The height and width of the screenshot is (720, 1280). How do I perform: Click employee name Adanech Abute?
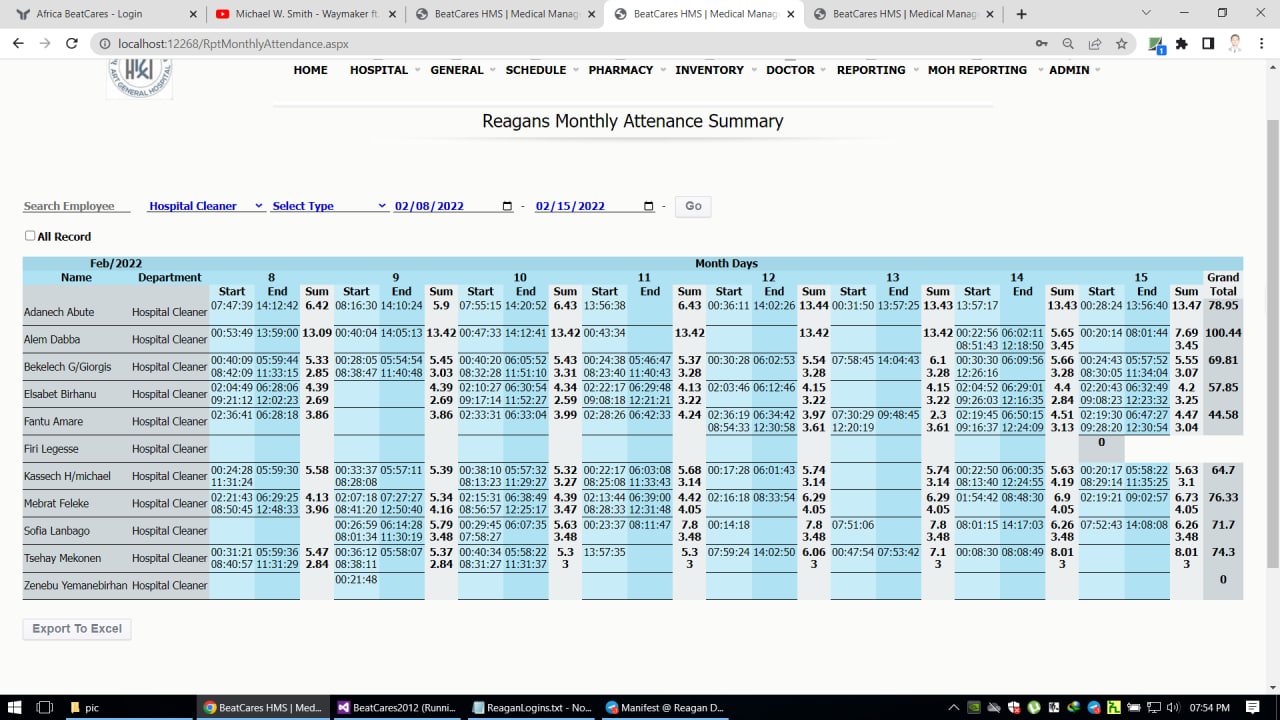59,312
